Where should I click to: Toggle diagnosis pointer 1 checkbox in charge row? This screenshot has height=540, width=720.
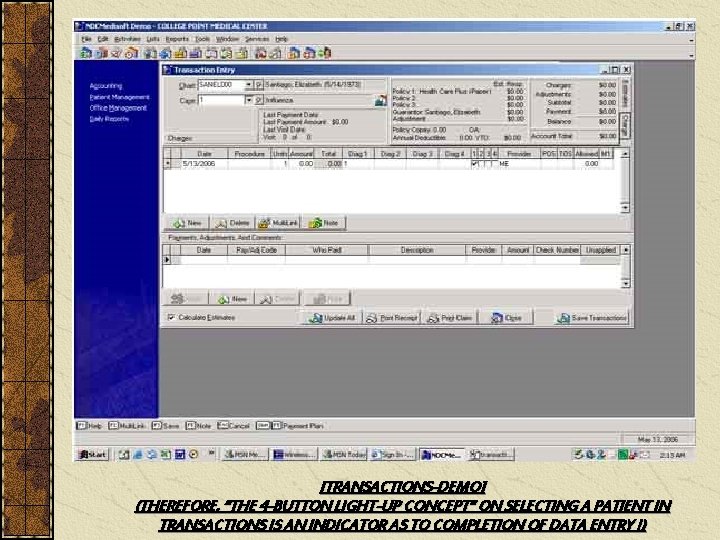tap(475, 164)
